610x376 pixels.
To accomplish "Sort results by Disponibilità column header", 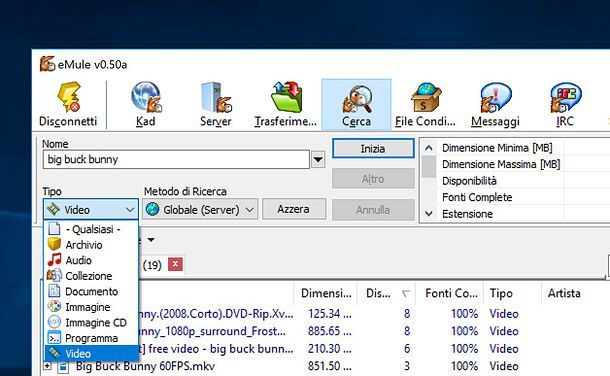I will click(386, 293).
